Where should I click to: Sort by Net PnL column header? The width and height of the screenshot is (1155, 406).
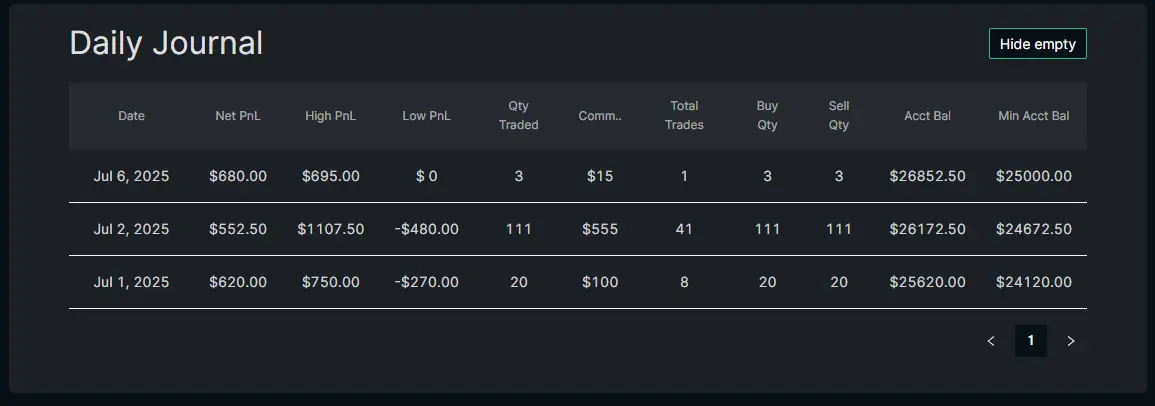[238, 116]
